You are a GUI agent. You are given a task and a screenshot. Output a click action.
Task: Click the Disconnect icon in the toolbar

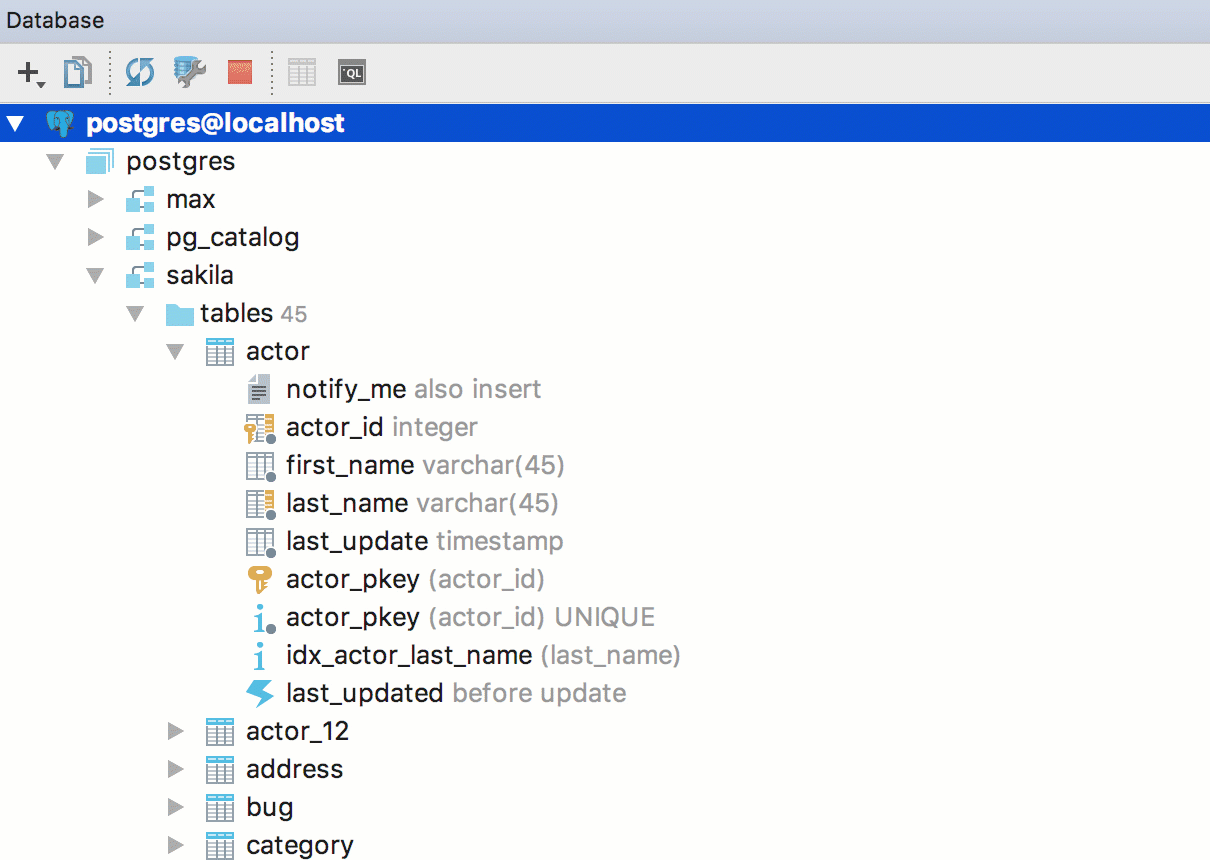pos(239,72)
